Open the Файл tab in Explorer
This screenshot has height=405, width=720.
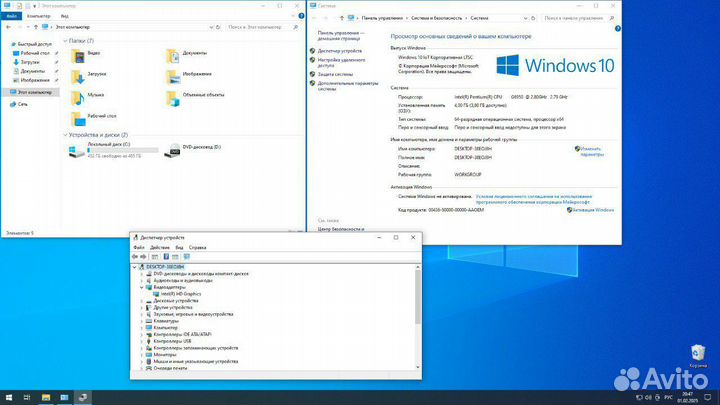point(11,16)
